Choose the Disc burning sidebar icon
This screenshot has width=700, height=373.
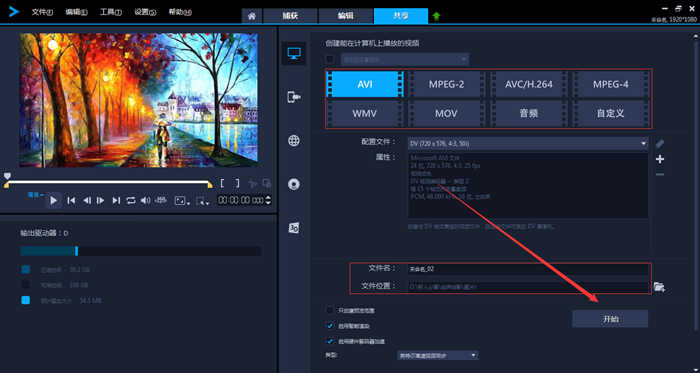(x=294, y=184)
